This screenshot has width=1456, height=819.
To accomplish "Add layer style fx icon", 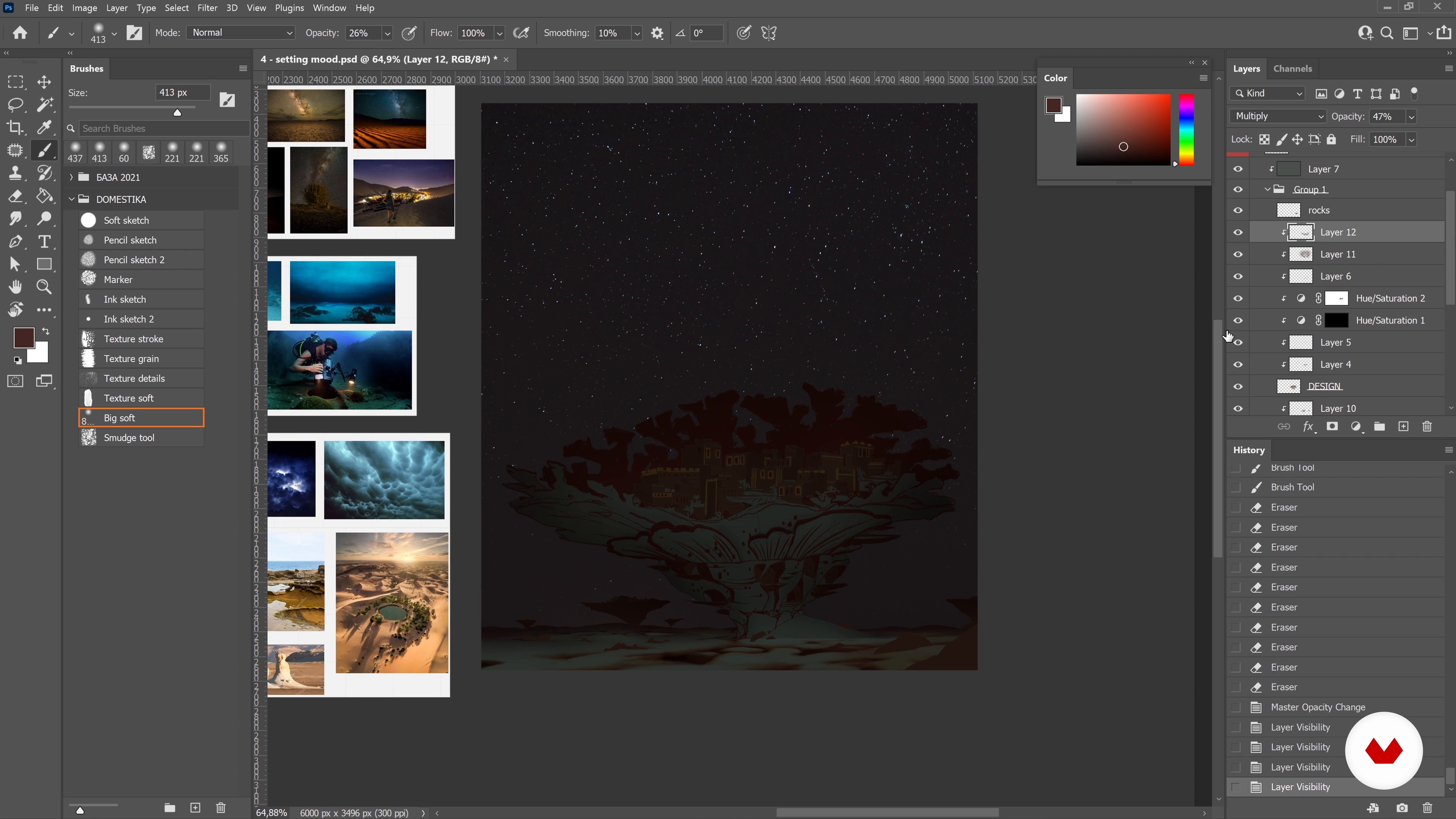I will pos(1309,427).
